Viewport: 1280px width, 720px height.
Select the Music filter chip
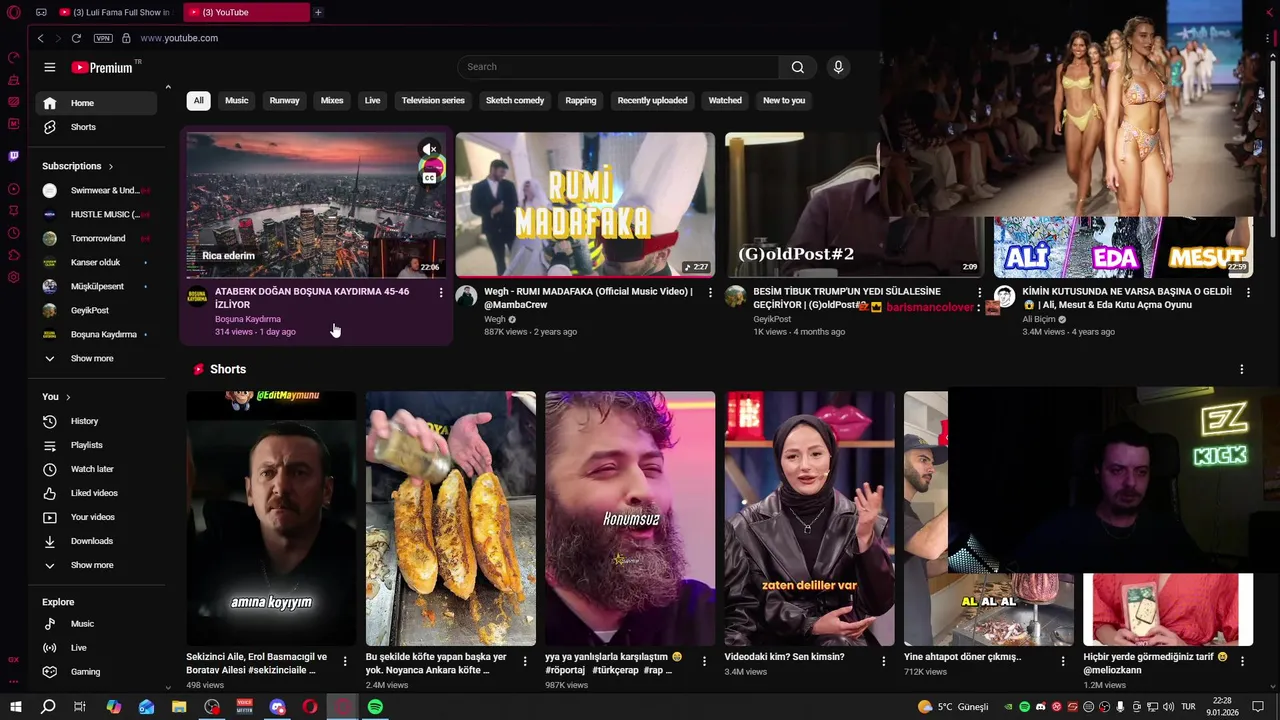[236, 100]
